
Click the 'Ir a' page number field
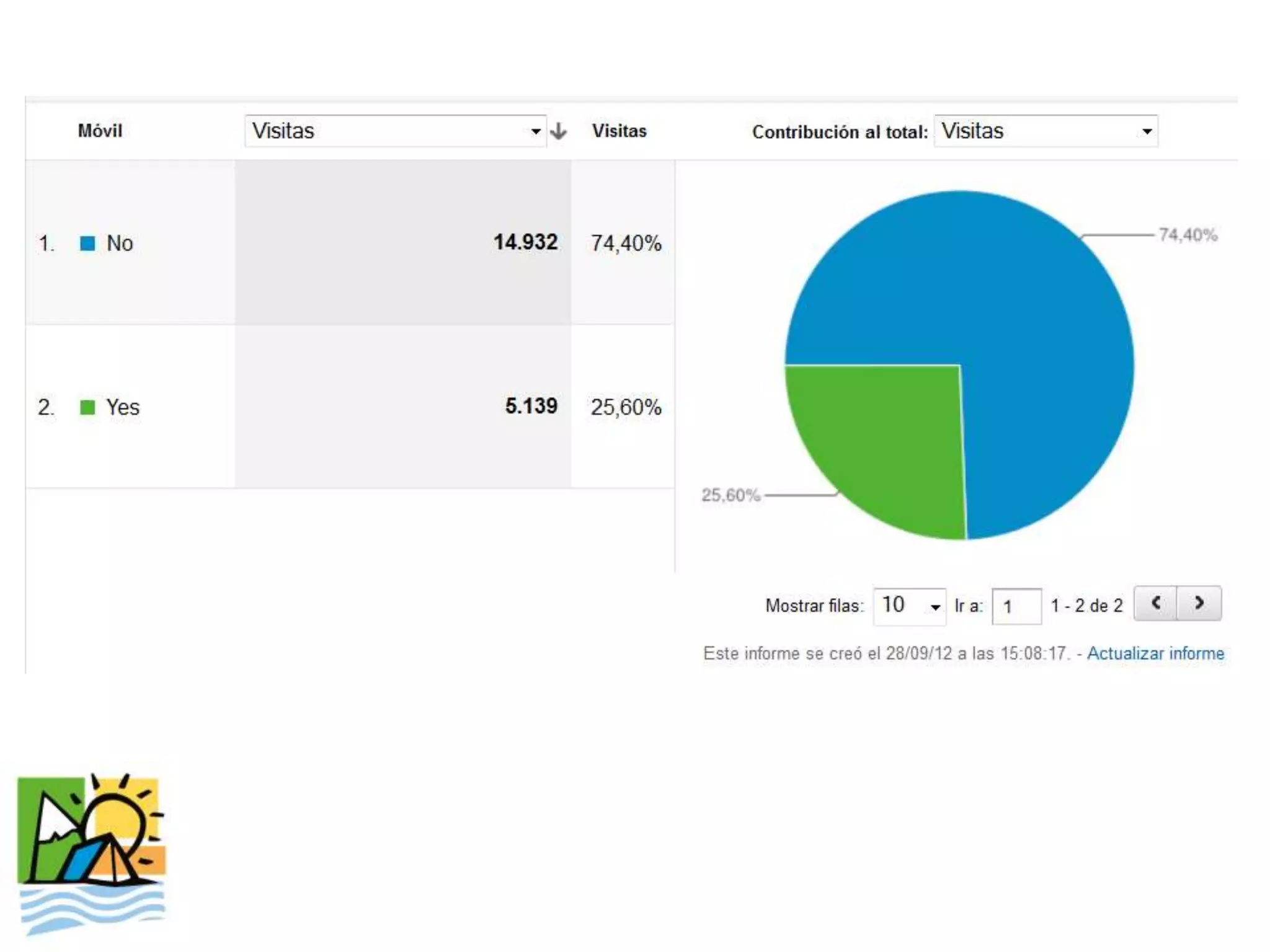pos(1016,606)
